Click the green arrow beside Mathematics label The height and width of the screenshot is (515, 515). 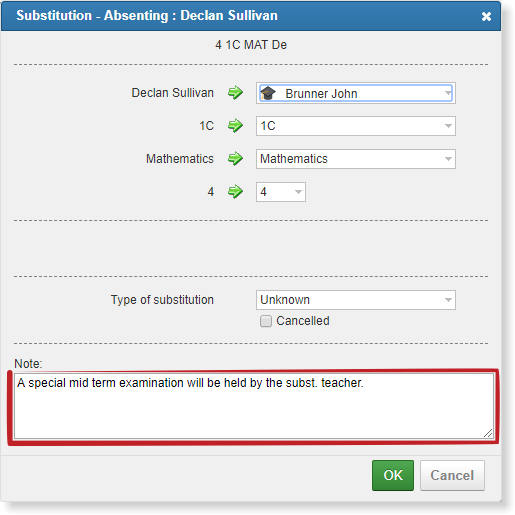(x=235, y=159)
